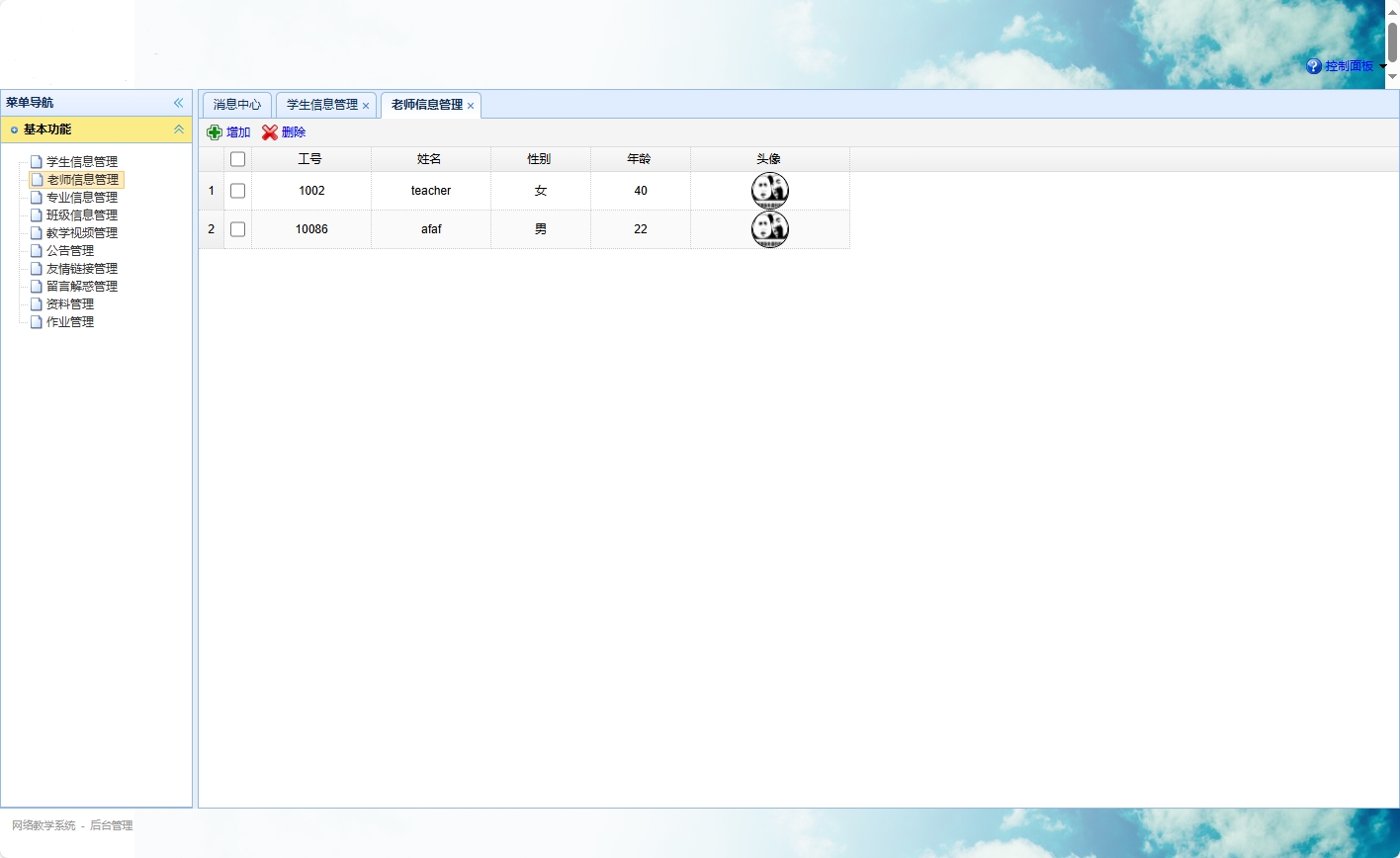Screen dimensions: 1400x858
Task: Click the 头像 column header
Action: [x=769, y=159]
